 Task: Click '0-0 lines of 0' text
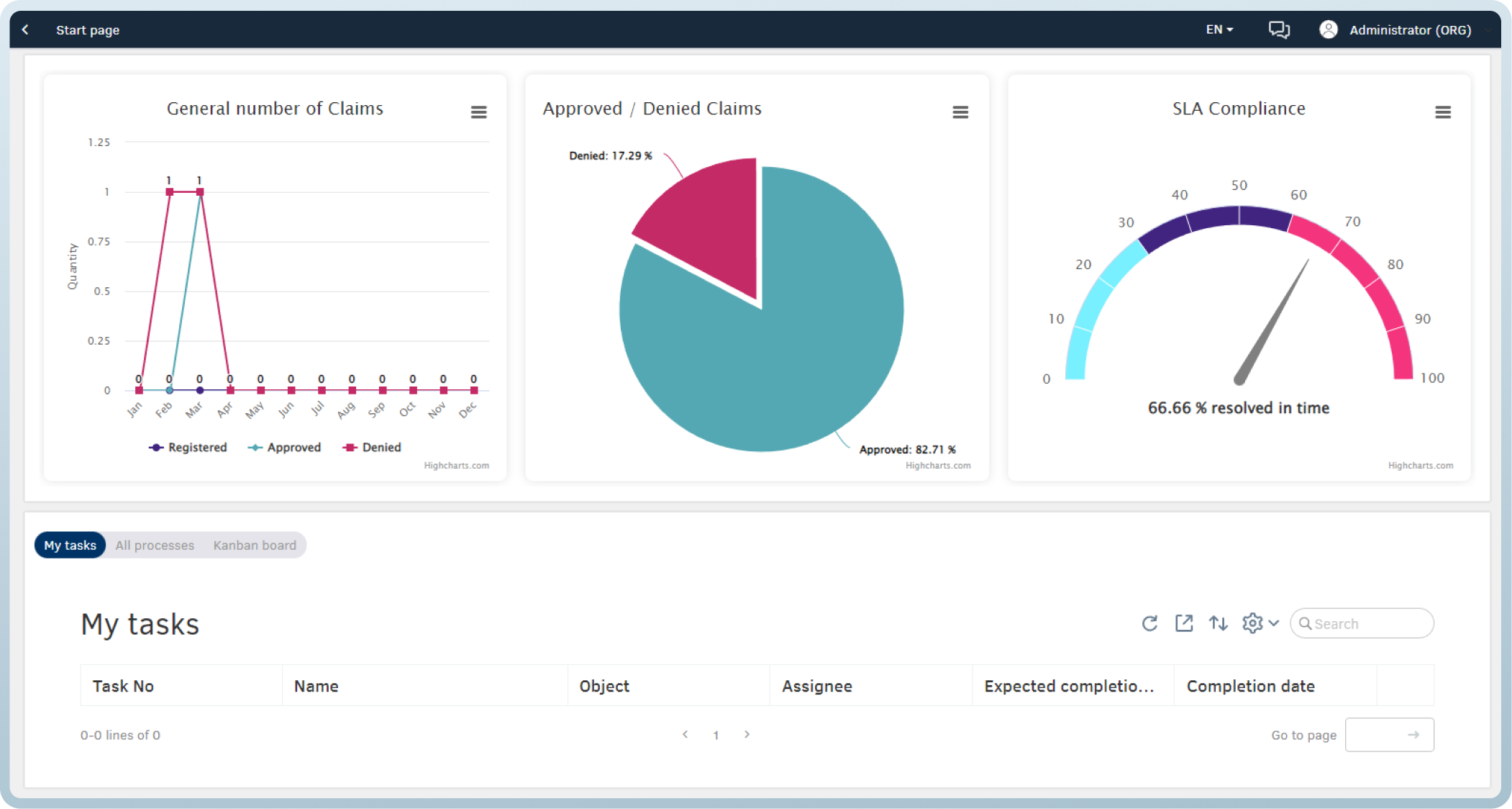(x=120, y=735)
